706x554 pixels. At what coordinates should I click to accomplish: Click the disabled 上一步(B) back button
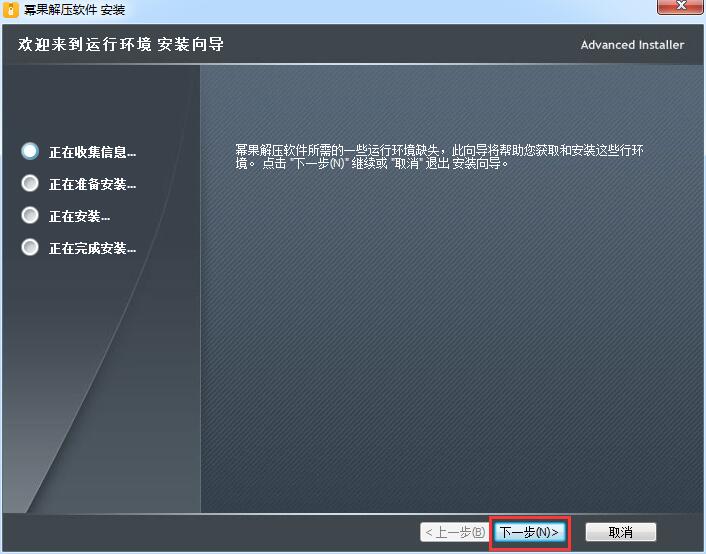(455, 532)
